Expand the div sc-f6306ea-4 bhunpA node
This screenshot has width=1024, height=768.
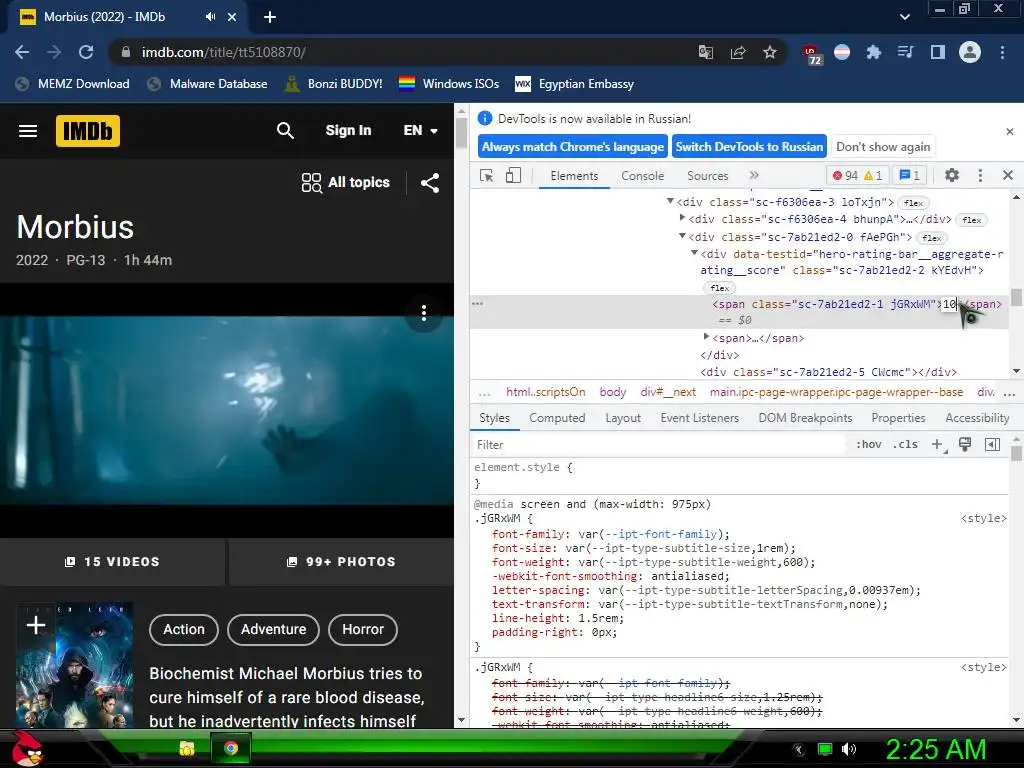(x=682, y=218)
